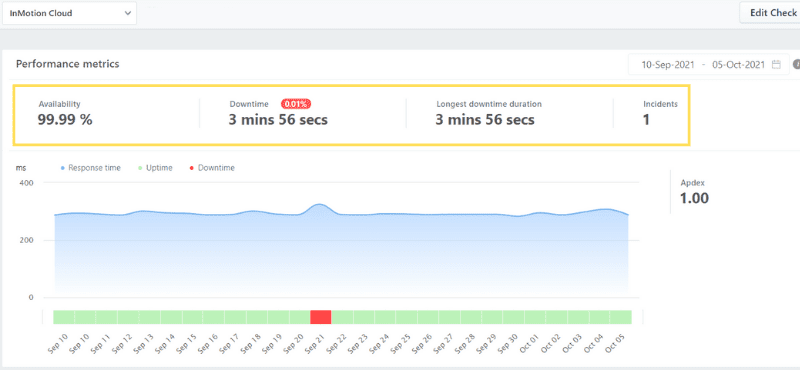
Task: Click the Downtime 3 mins 56 secs value
Action: [x=278, y=120]
